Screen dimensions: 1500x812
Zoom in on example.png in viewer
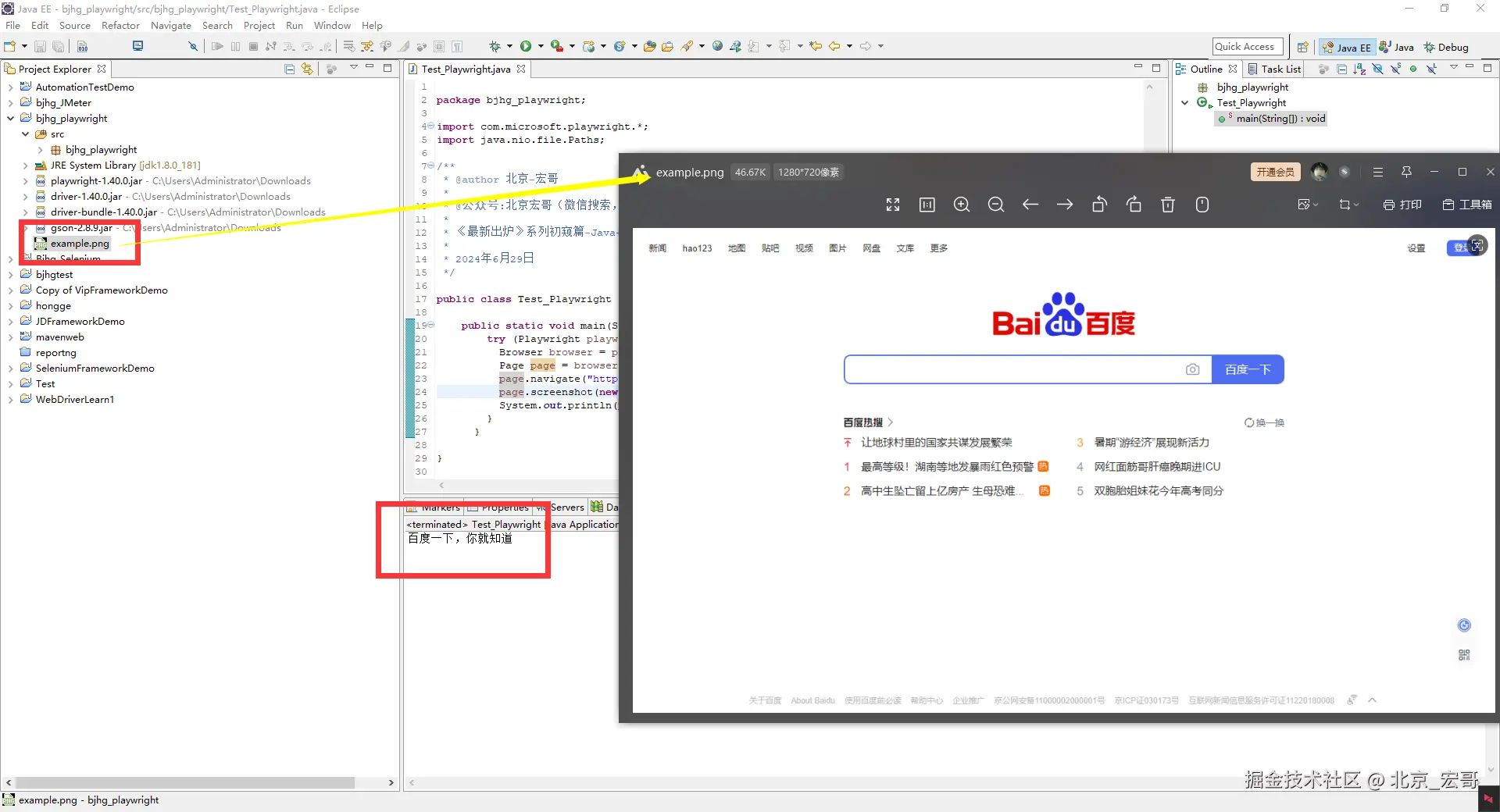click(x=962, y=205)
